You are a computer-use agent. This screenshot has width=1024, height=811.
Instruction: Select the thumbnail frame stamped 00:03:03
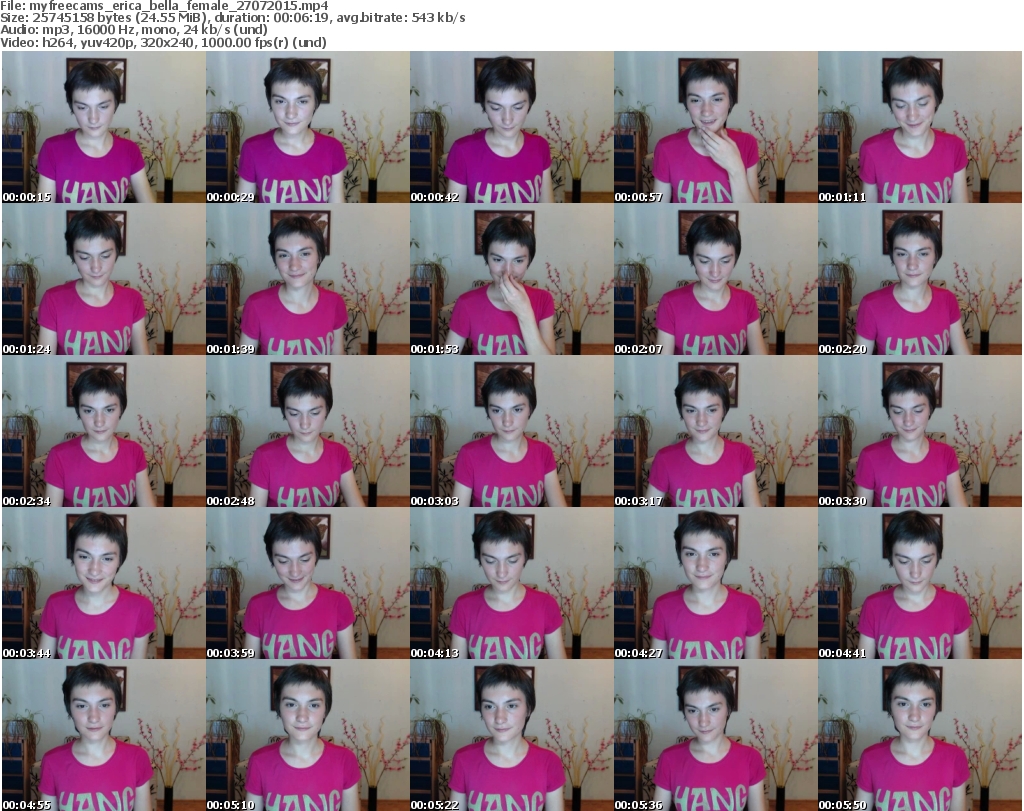[511, 431]
